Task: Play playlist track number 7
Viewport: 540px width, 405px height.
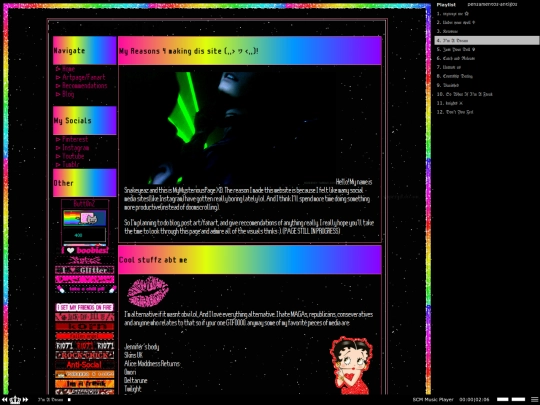Action: tap(487, 67)
